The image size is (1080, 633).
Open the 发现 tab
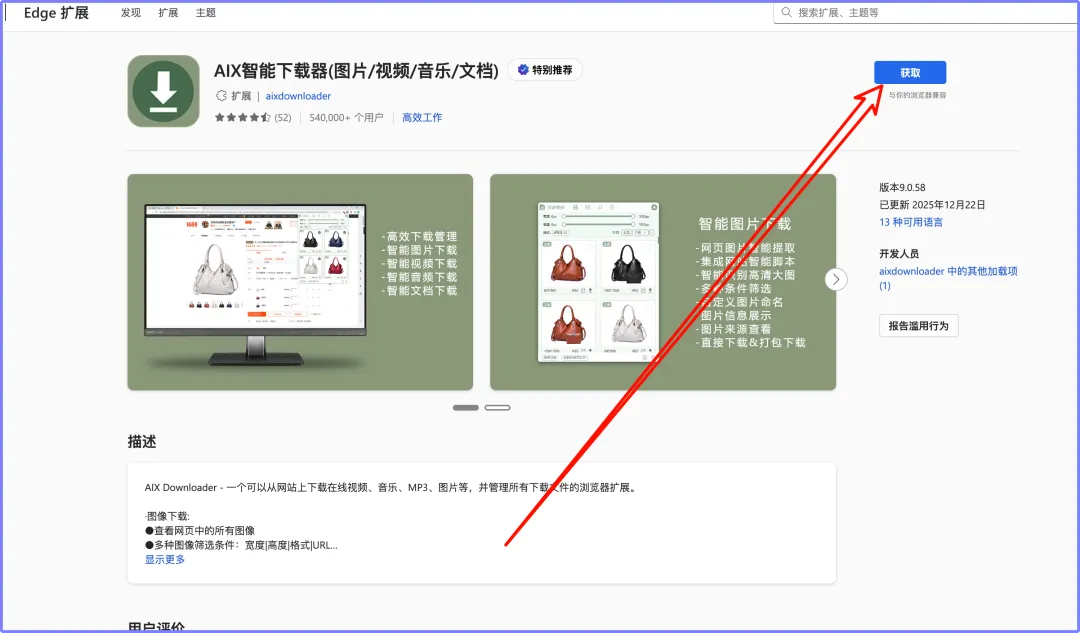(x=131, y=12)
